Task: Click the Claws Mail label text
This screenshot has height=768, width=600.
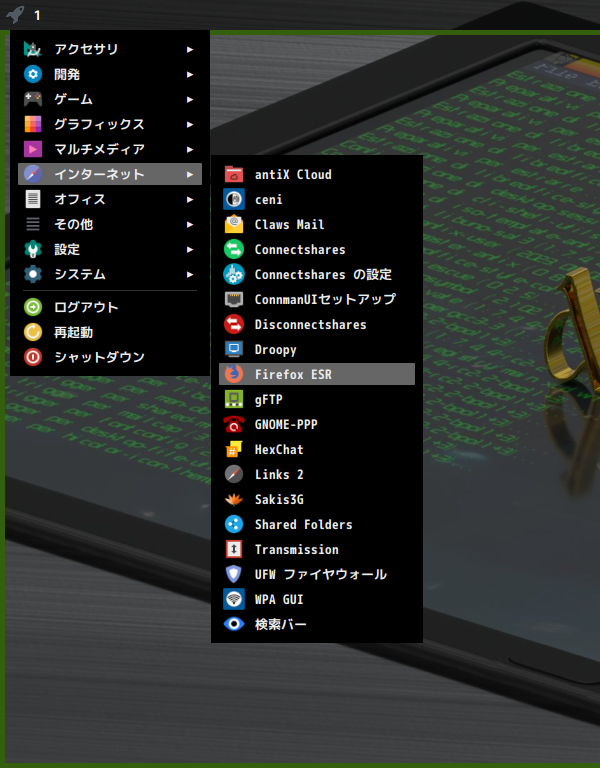Action: pyautogui.click(x=289, y=224)
